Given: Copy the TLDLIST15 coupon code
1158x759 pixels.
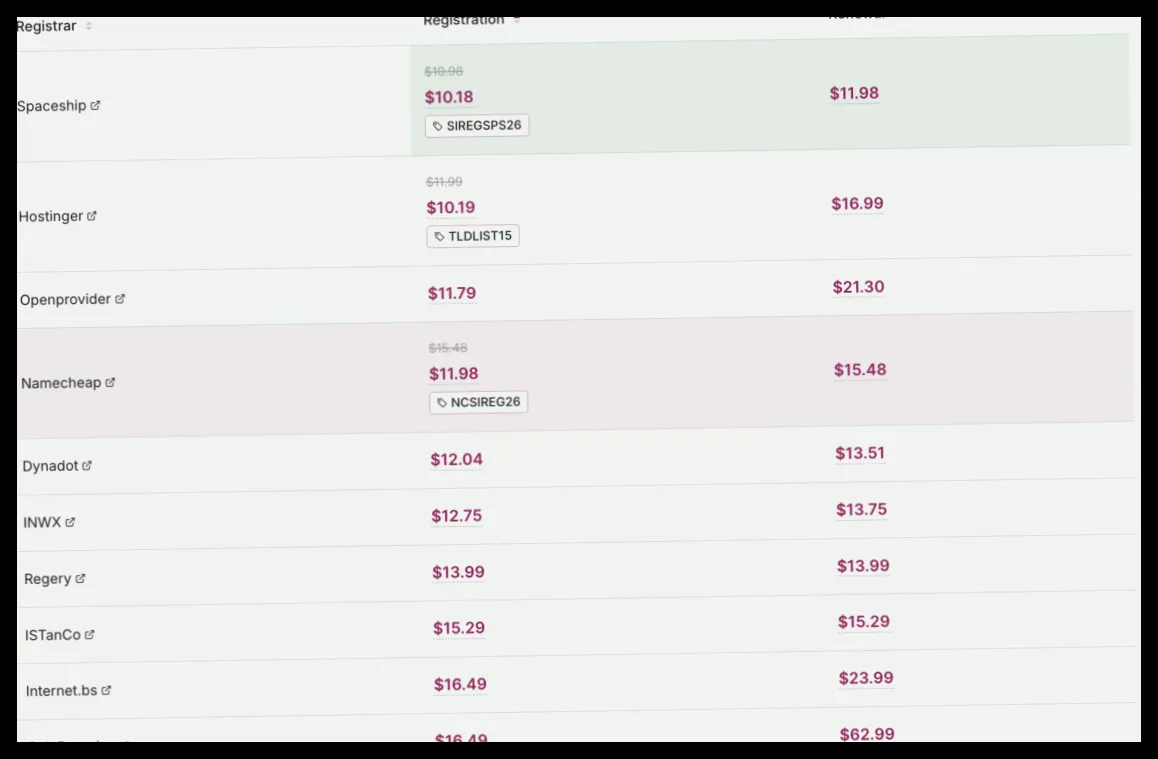Looking at the screenshot, I should [473, 236].
